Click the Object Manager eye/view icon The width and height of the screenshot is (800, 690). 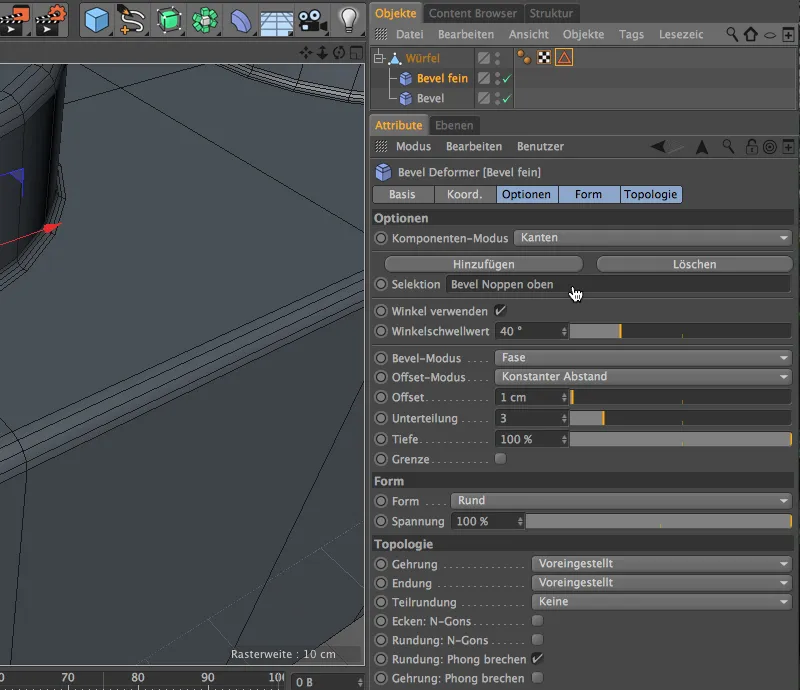coord(770,35)
